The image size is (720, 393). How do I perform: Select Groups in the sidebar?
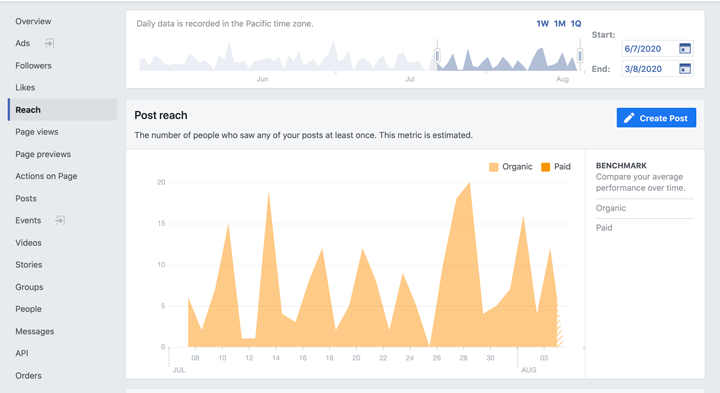29,287
